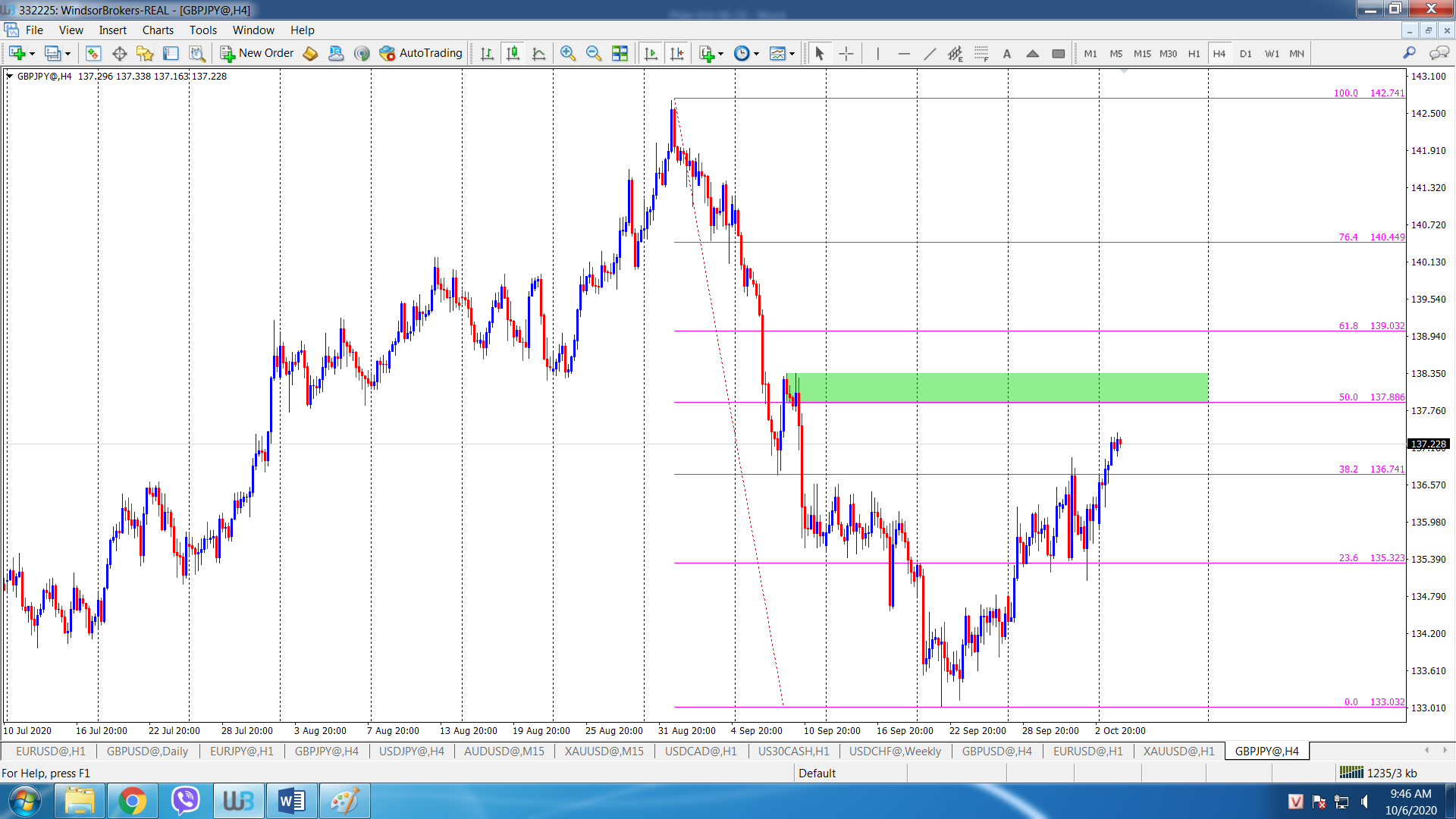This screenshot has width=1456, height=819.
Task: Select the green rectangle zone on chart
Action: (x=997, y=387)
